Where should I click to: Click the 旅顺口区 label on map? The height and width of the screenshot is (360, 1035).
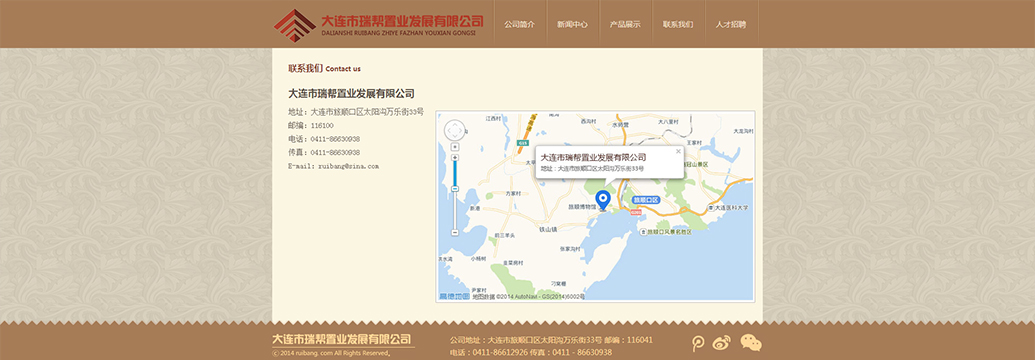tap(646, 199)
